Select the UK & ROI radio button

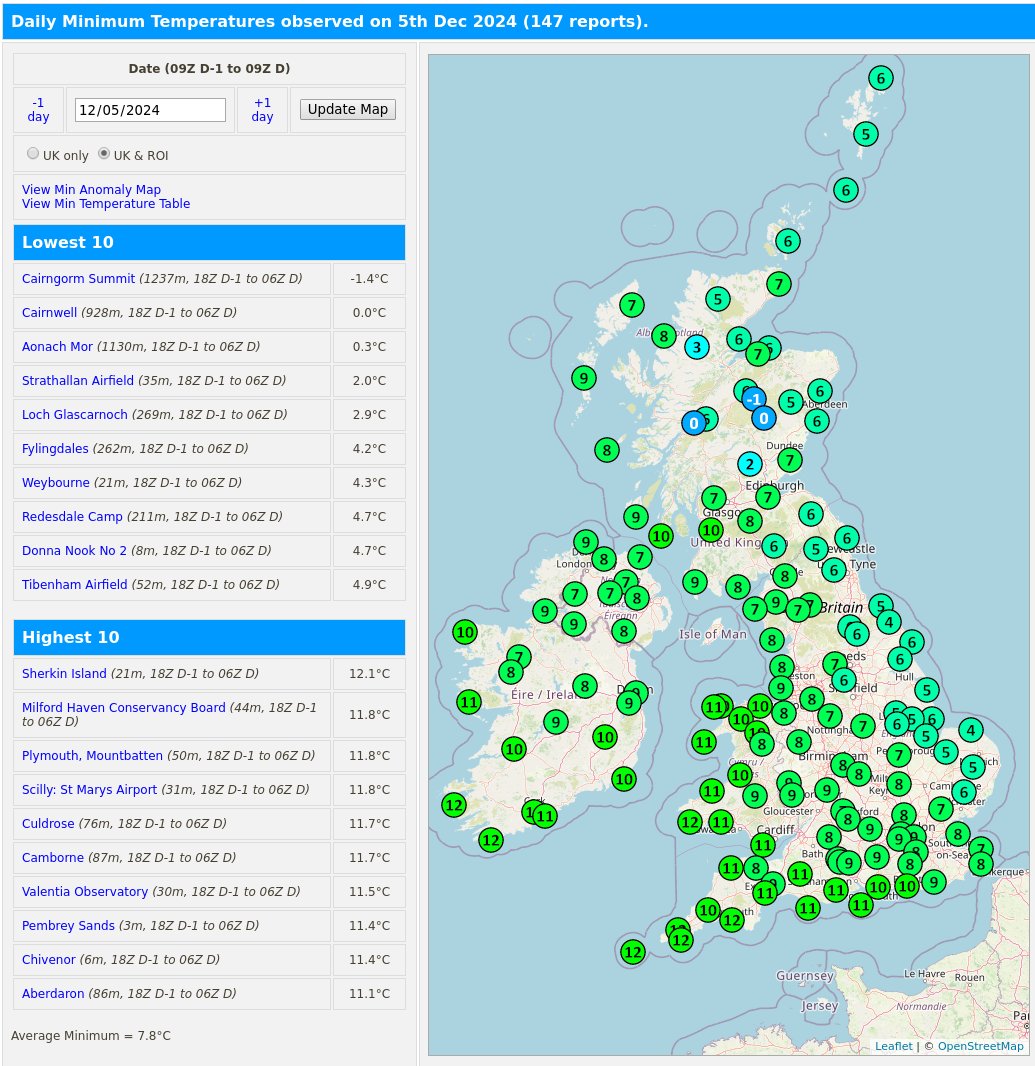point(104,154)
